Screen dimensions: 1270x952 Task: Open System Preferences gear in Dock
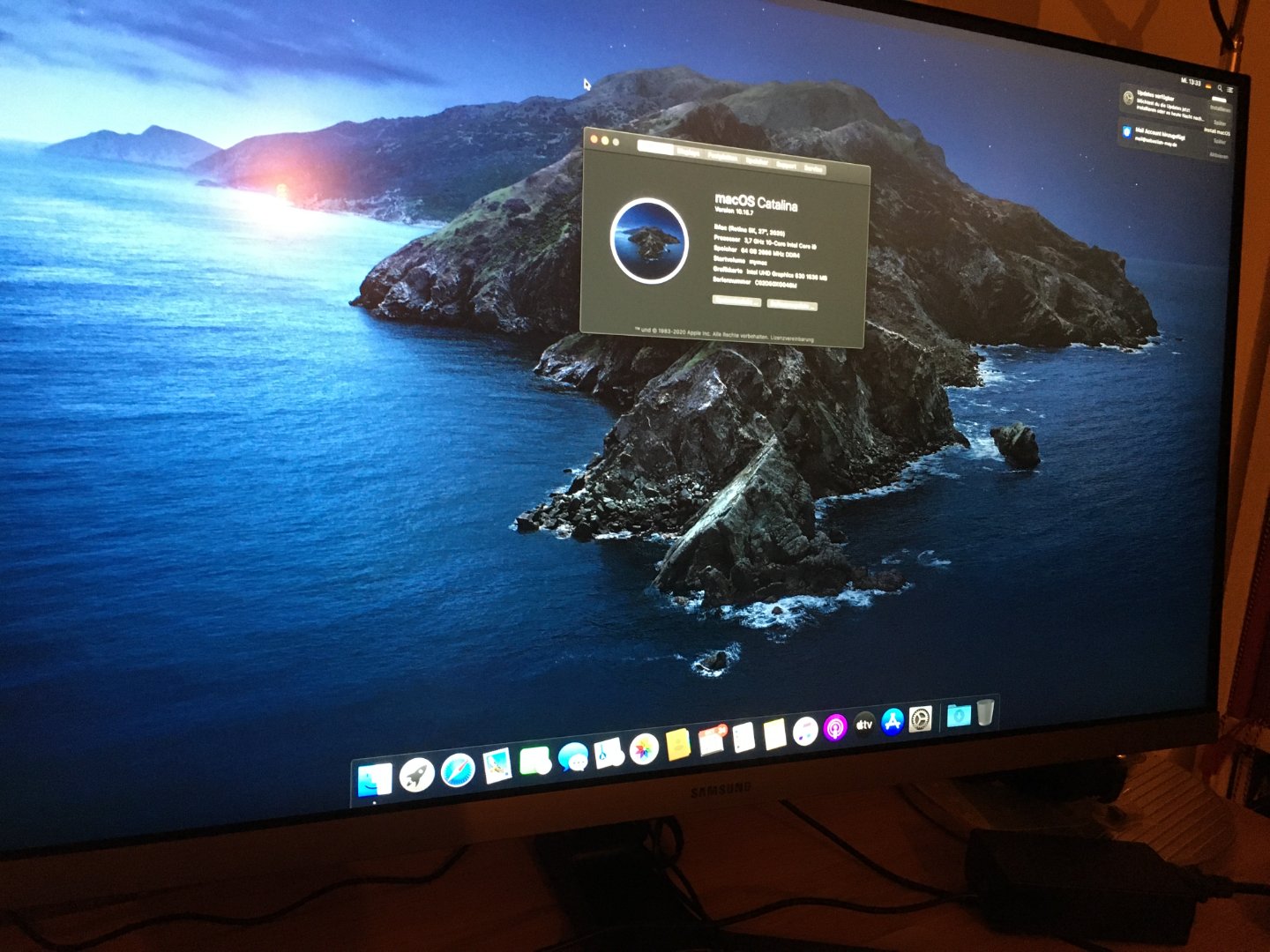click(920, 718)
